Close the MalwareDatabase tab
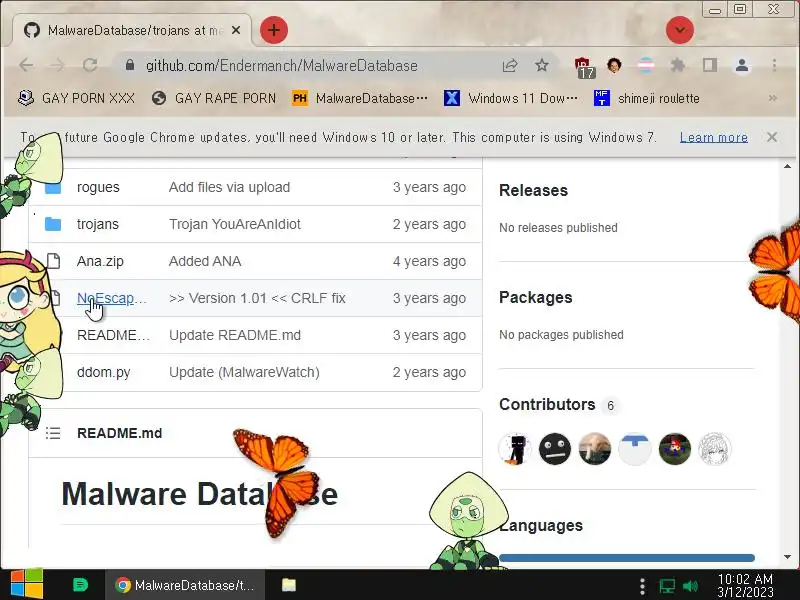The image size is (800, 600). tap(236, 31)
